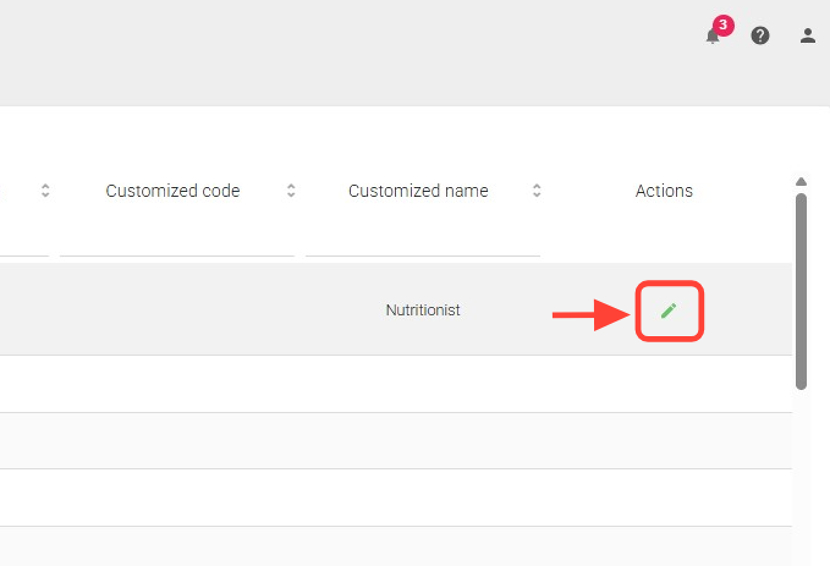
Task: Click the red notification count badge
Action: pyautogui.click(x=723, y=25)
